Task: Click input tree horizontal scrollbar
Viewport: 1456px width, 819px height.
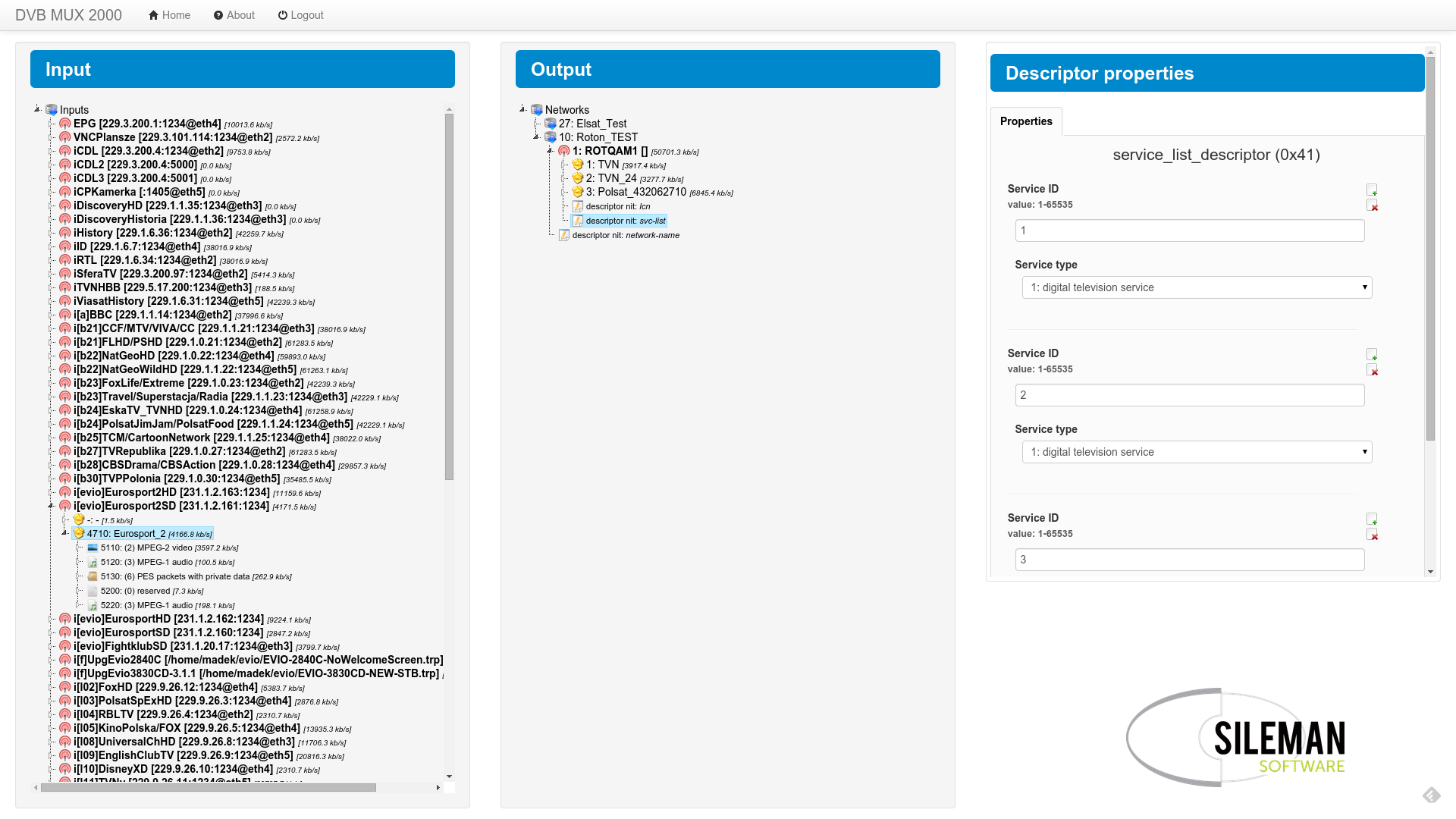Action: (x=209, y=787)
